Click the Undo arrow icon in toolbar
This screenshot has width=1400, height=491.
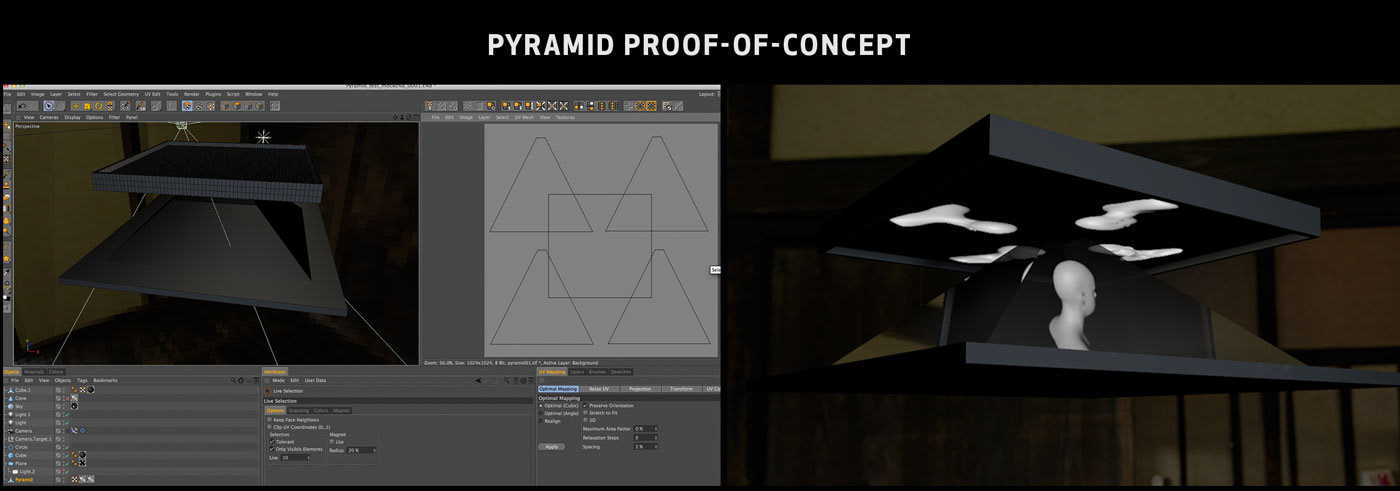[23, 106]
